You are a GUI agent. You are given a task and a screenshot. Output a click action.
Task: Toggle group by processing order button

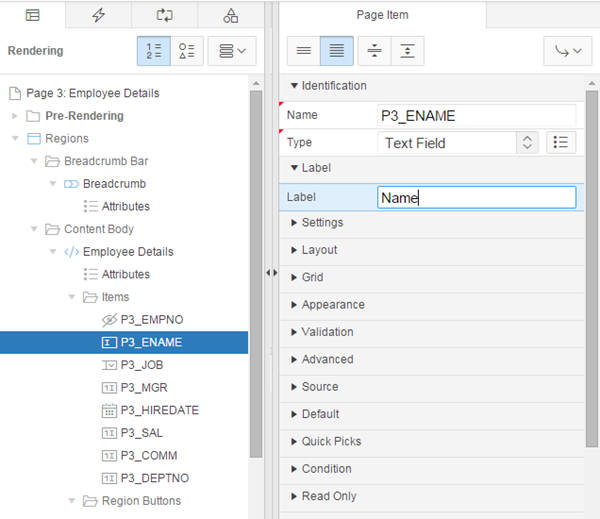point(154,51)
